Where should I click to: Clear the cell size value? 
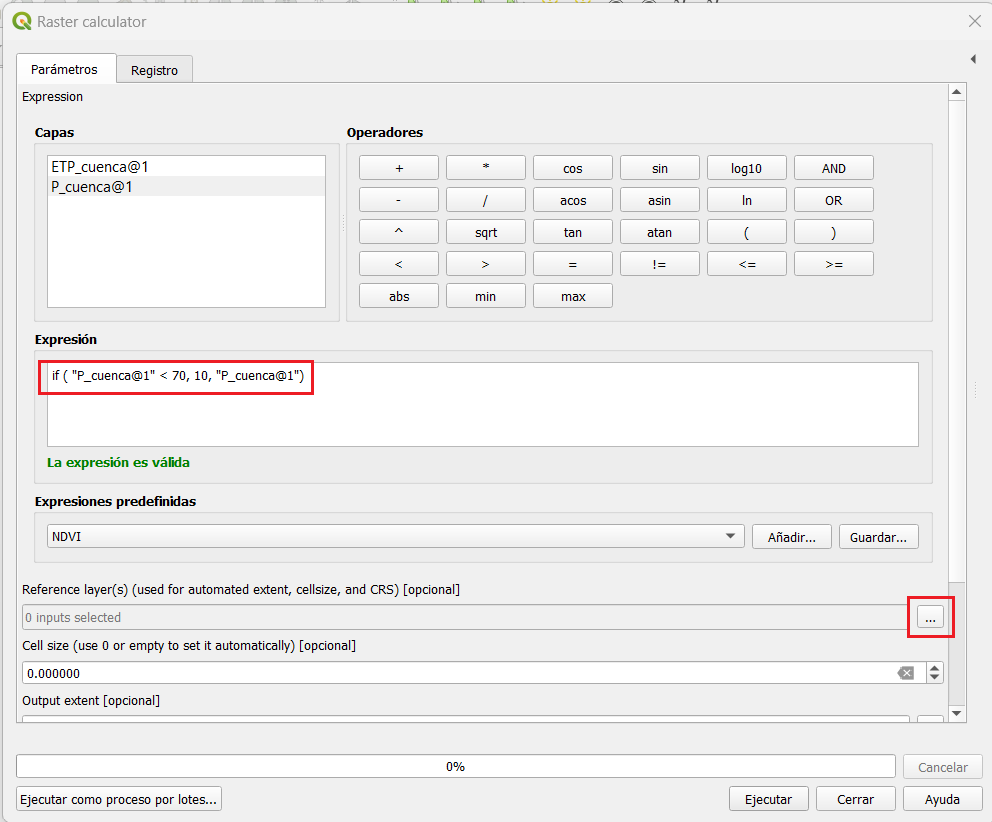[x=906, y=673]
